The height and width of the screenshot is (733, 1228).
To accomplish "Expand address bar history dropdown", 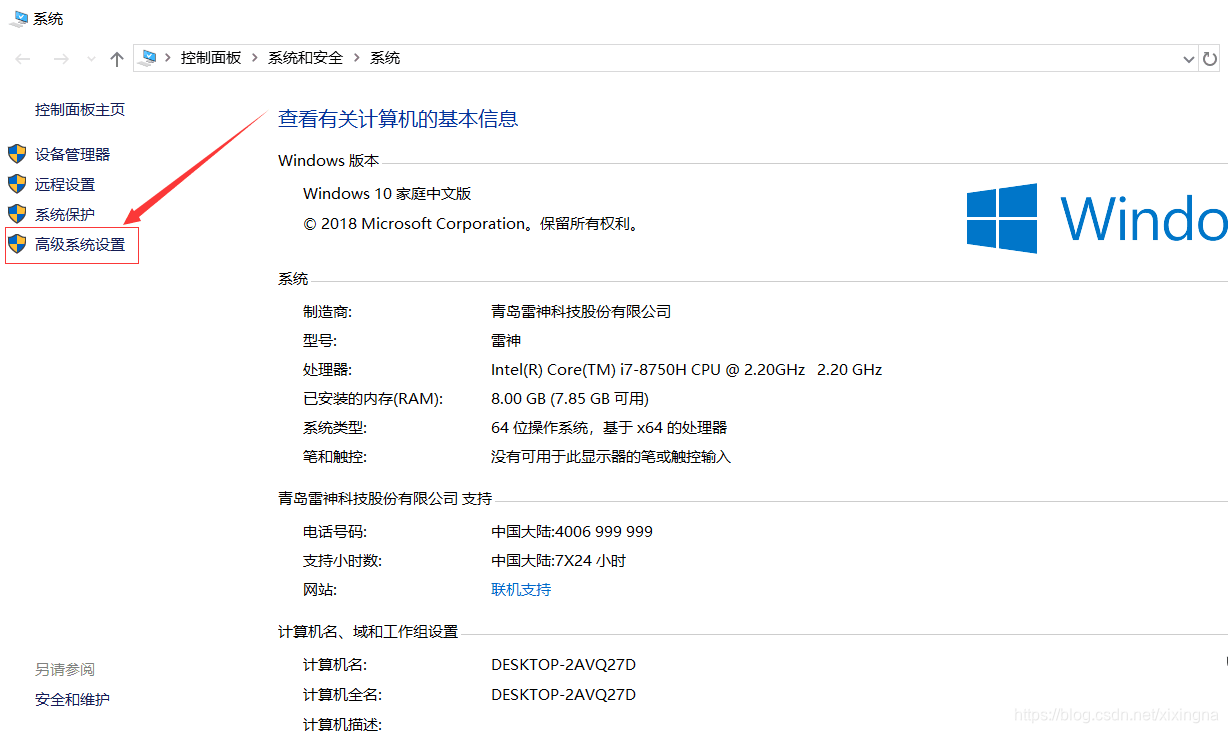I will coord(1189,59).
